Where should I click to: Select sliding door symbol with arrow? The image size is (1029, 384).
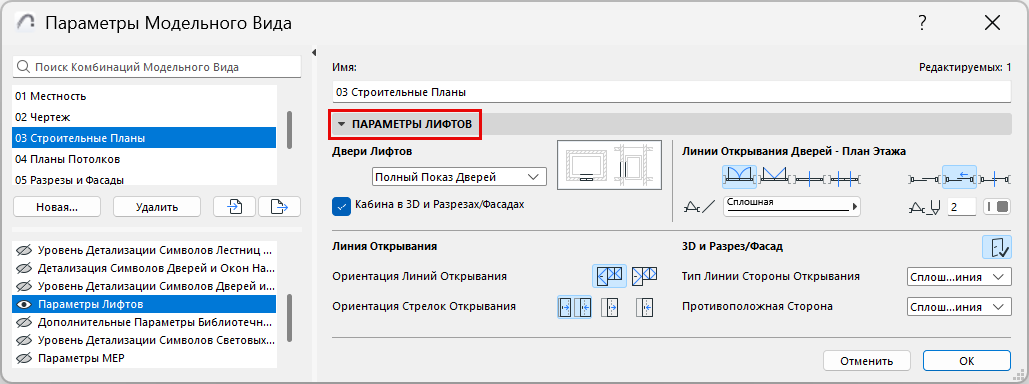pyautogui.click(x=959, y=177)
